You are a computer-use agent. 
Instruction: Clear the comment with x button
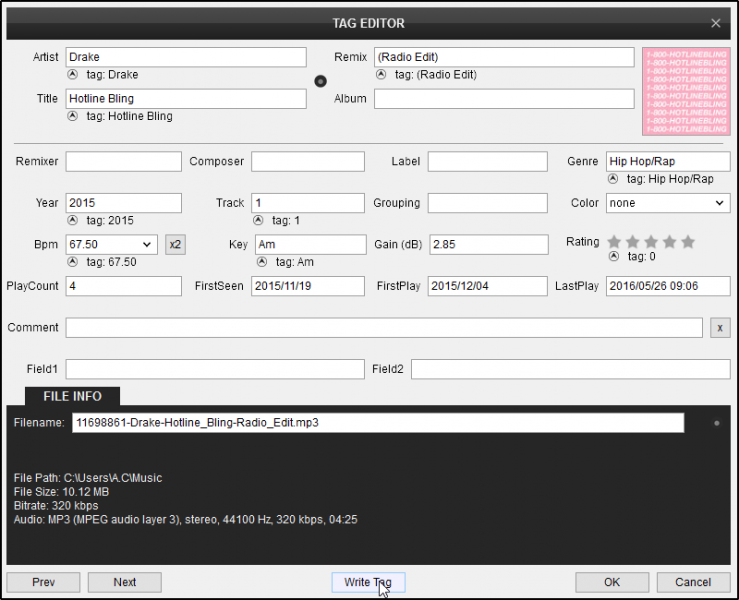(720, 328)
